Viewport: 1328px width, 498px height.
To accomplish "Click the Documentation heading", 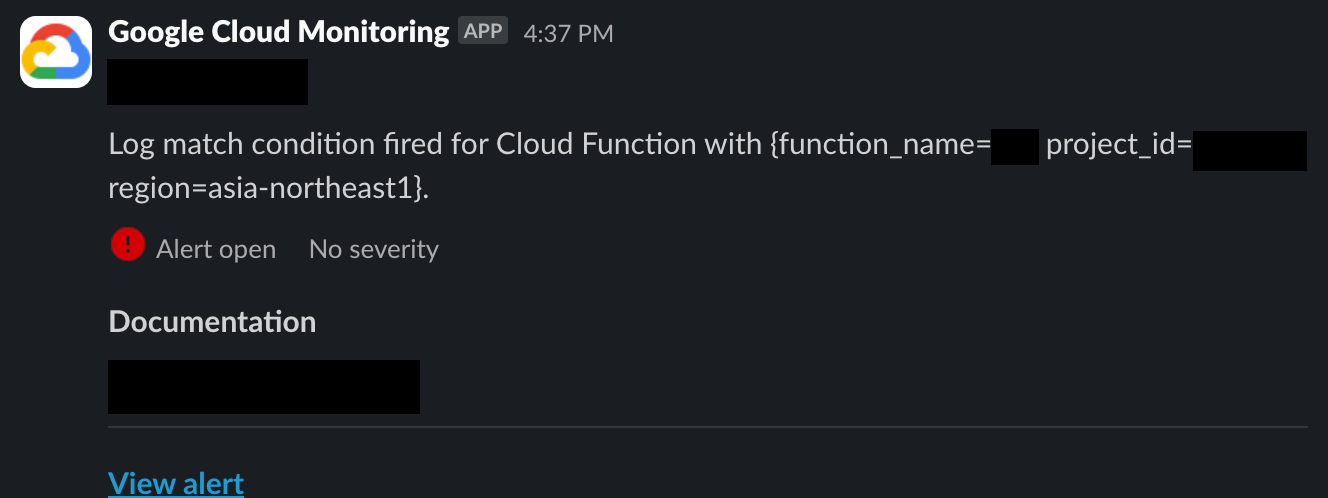I will click(212, 322).
